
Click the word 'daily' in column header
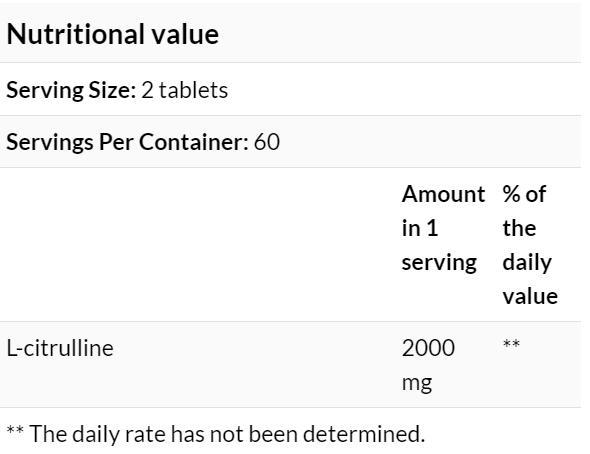tap(527, 263)
